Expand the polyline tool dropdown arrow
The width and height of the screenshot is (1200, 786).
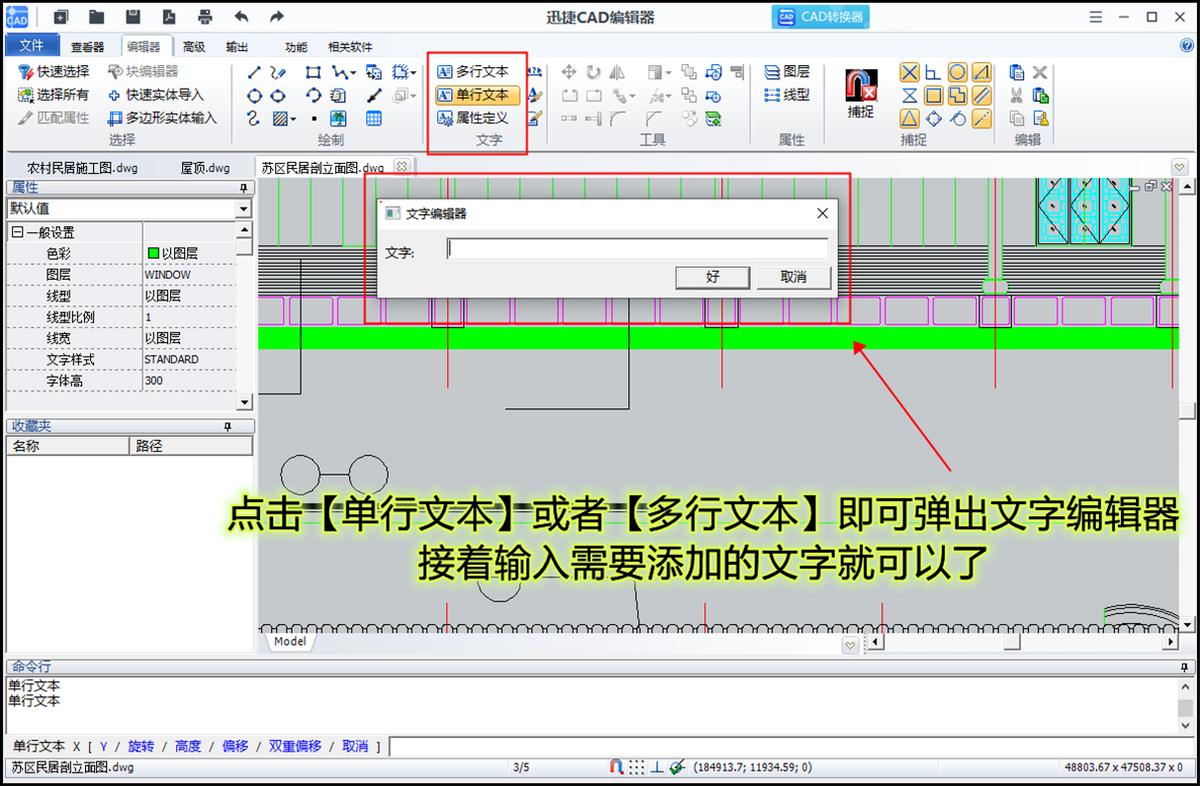(x=353, y=72)
